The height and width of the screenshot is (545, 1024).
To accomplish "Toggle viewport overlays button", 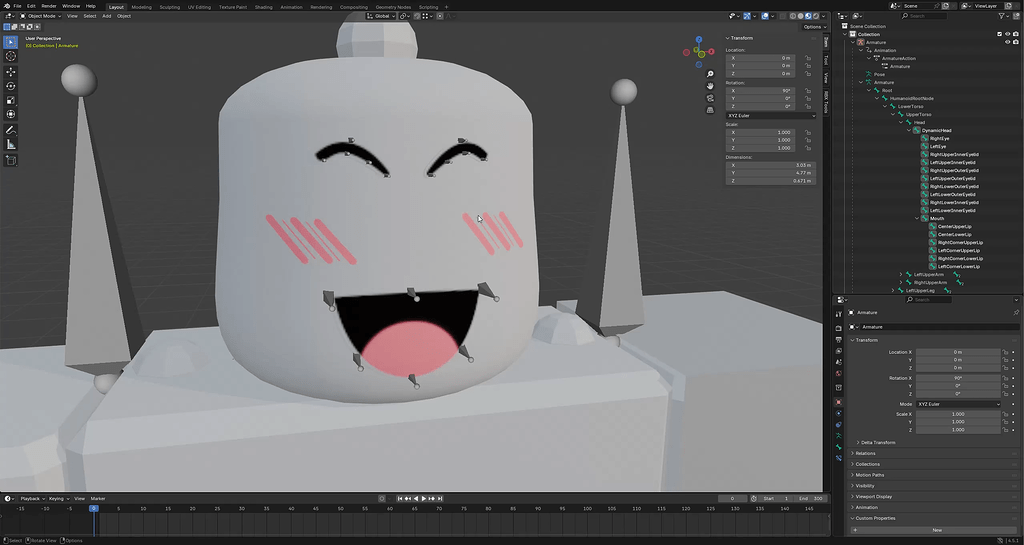I will tap(765, 16).
